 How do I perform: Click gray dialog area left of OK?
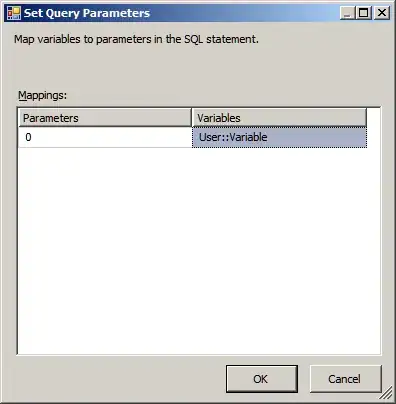point(120,379)
